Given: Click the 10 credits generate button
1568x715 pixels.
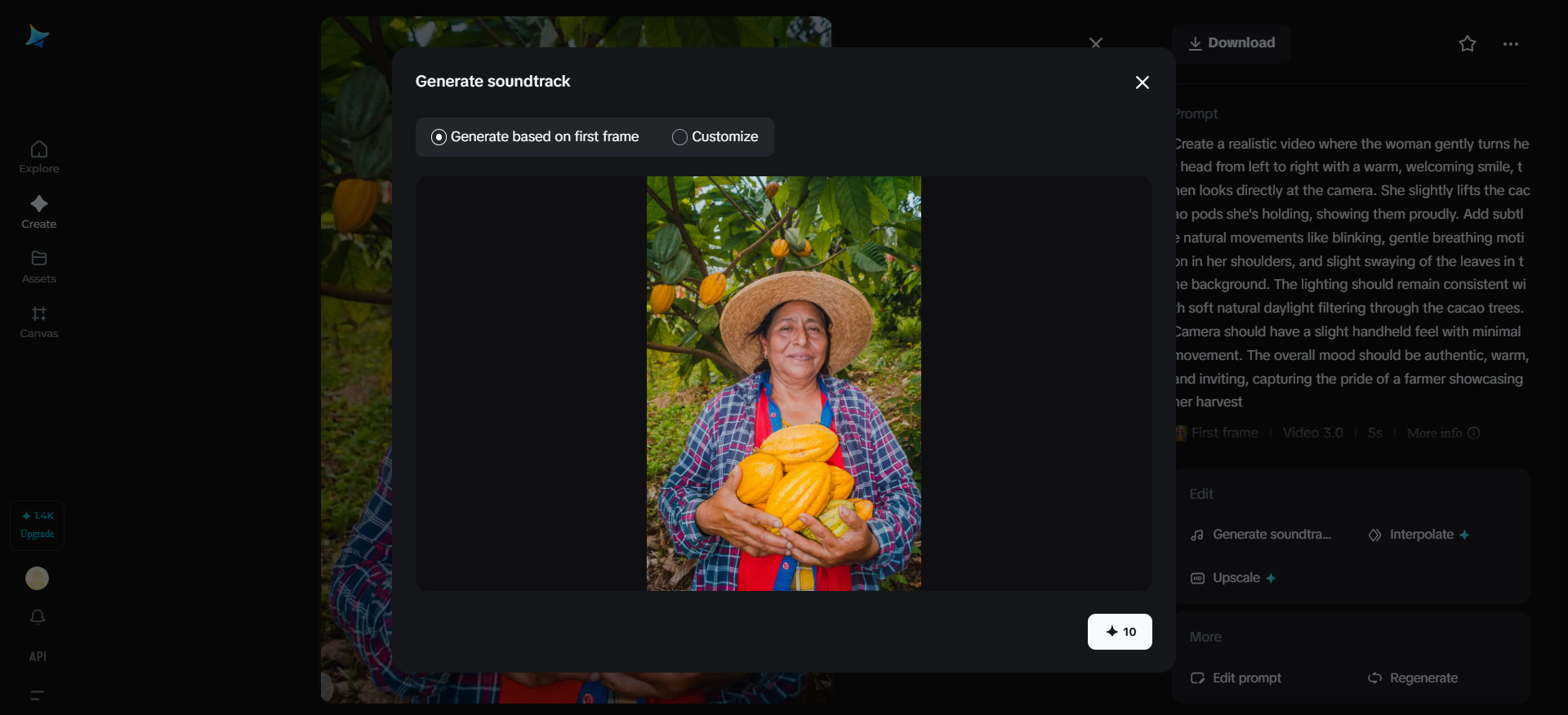Looking at the screenshot, I should pyautogui.click(x=1120, y=632).
